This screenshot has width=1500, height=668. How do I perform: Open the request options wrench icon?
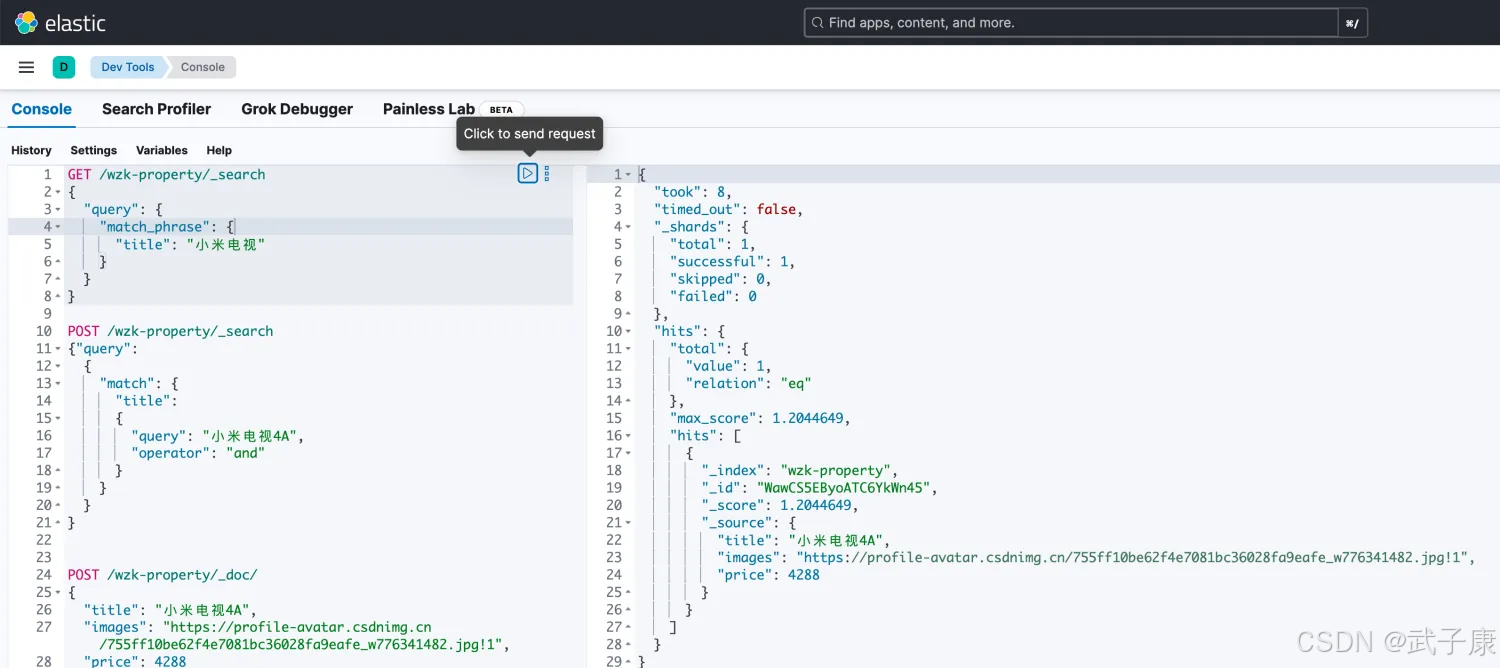click(x=546, y=174)
